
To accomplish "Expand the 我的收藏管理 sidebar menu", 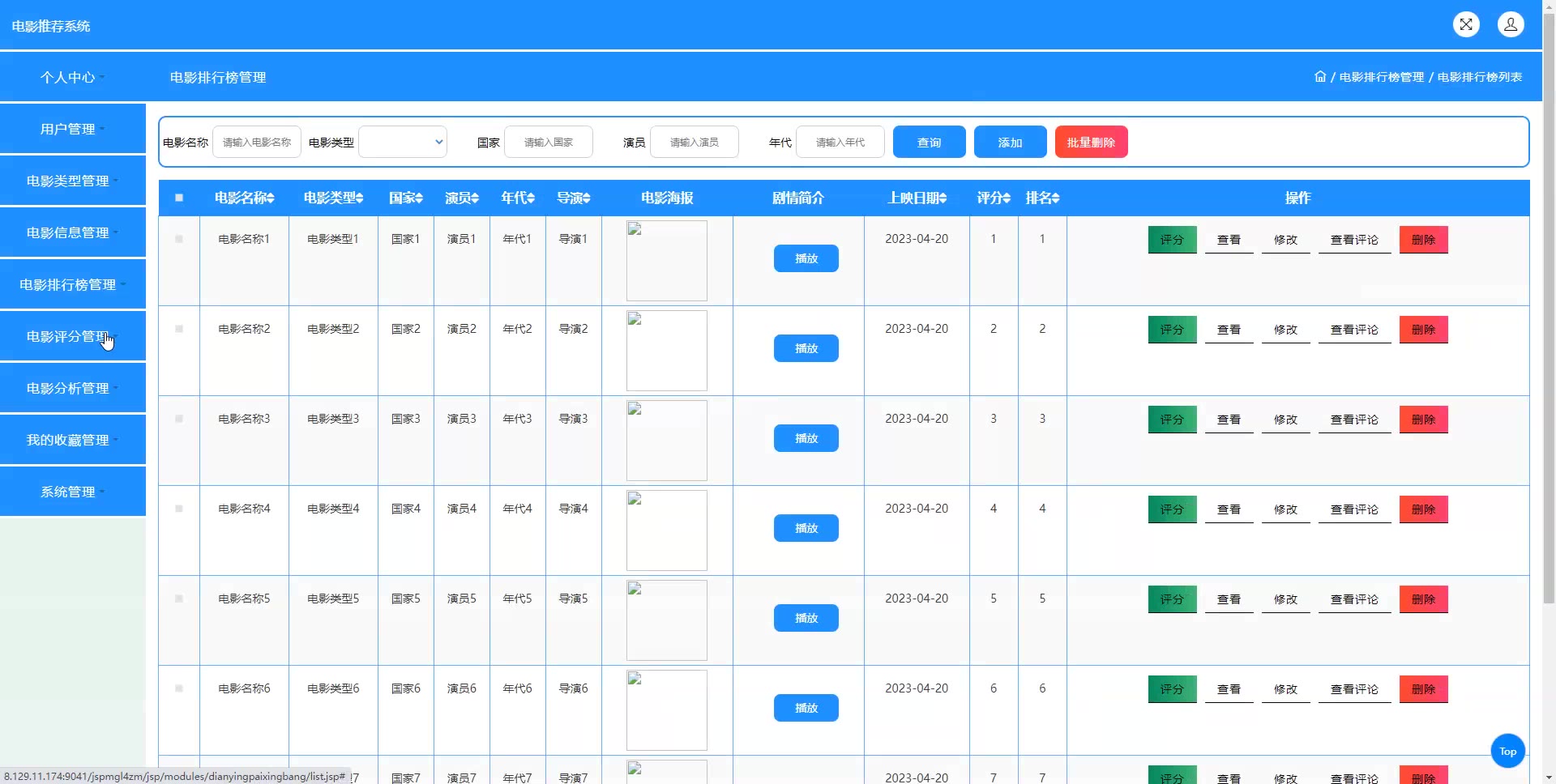I will pos(73,440).
